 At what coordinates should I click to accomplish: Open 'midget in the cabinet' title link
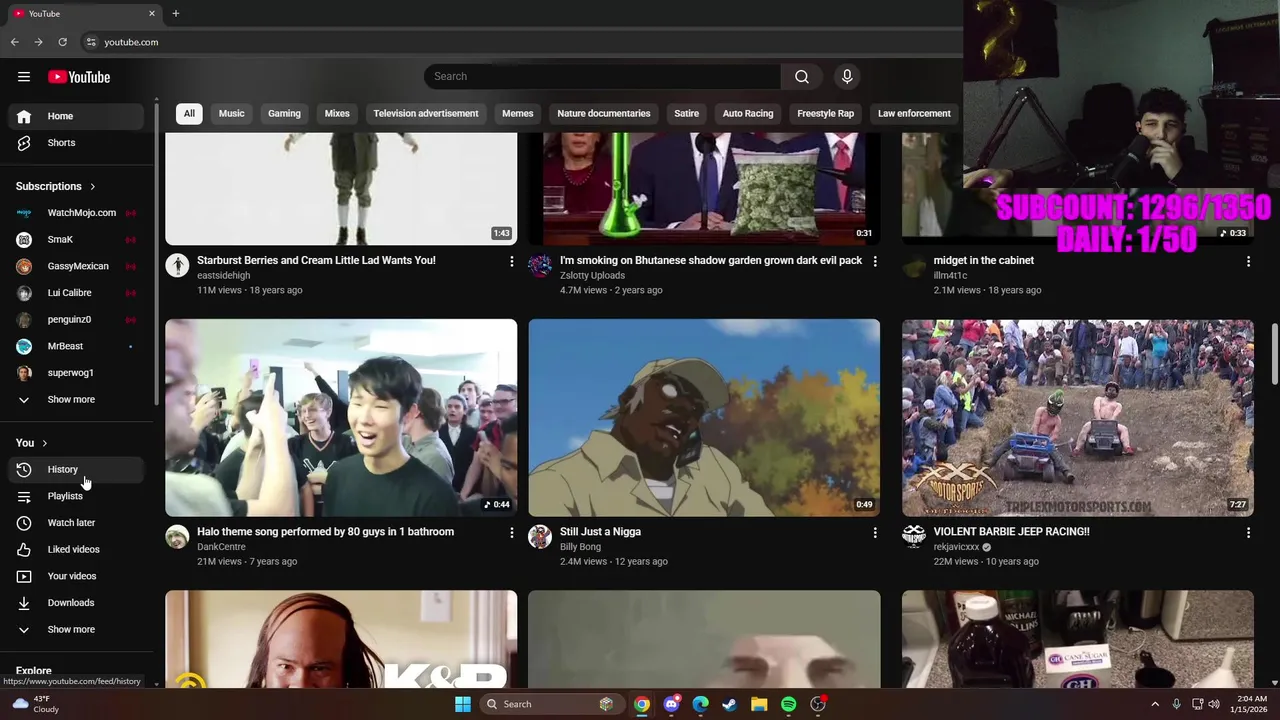tap(984, 260)
